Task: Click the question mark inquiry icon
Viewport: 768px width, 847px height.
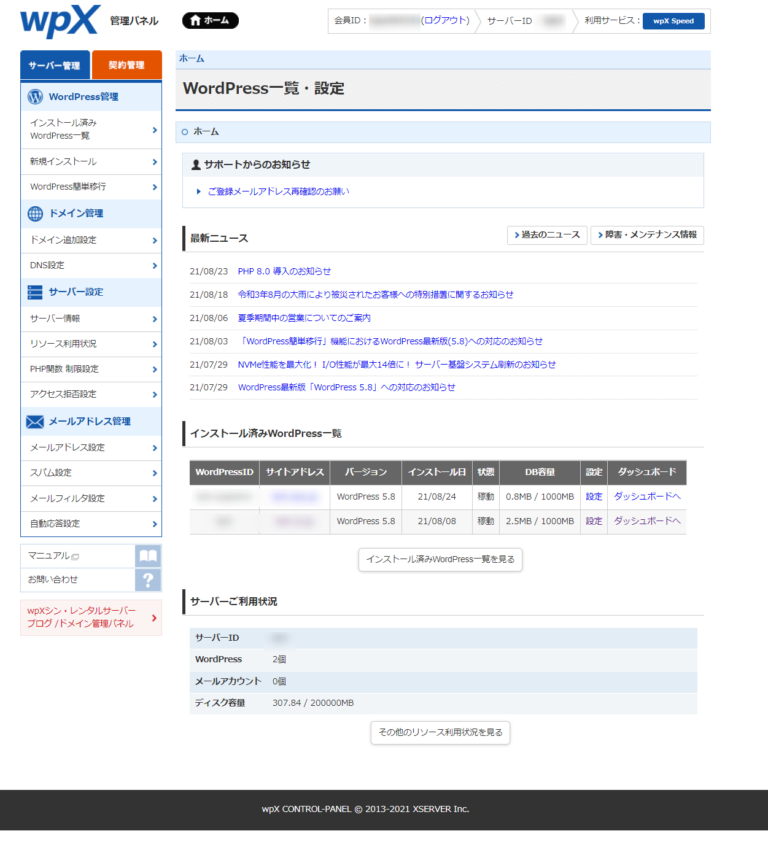Action: pyautogui.click(x=148, y=580)
